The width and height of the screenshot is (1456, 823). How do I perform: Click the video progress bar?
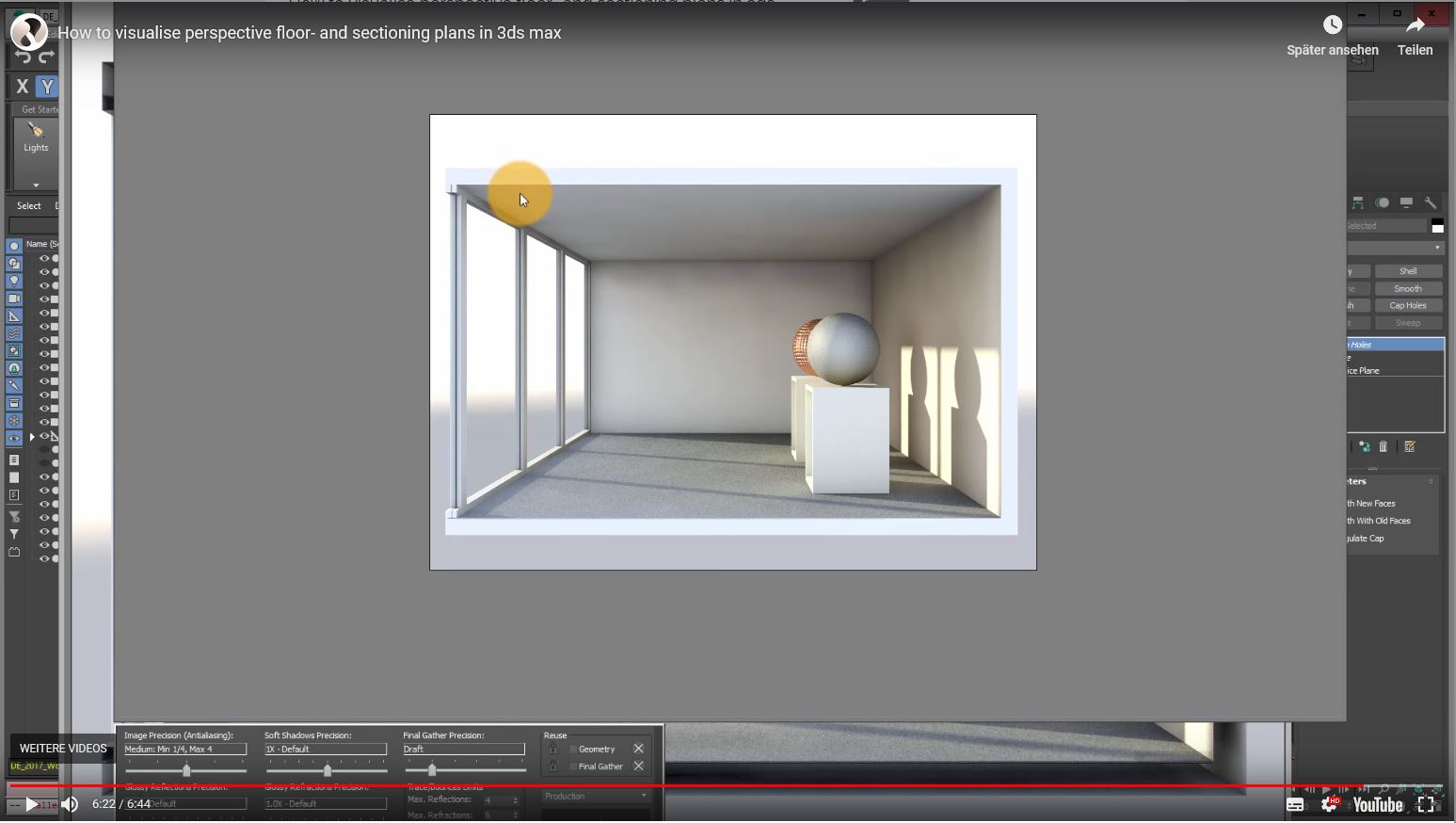tap(728, 785)
